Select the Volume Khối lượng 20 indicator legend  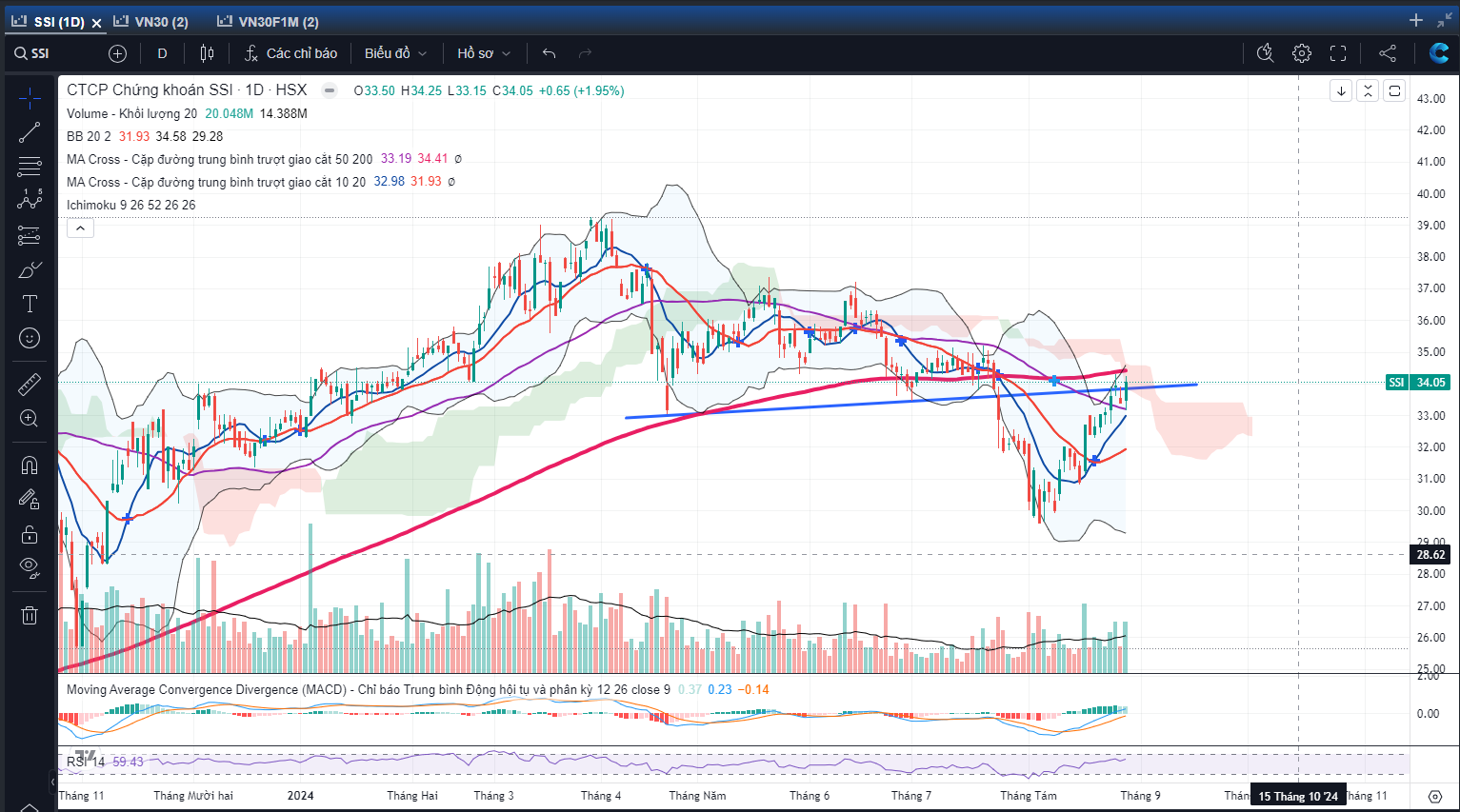[131, 113]
